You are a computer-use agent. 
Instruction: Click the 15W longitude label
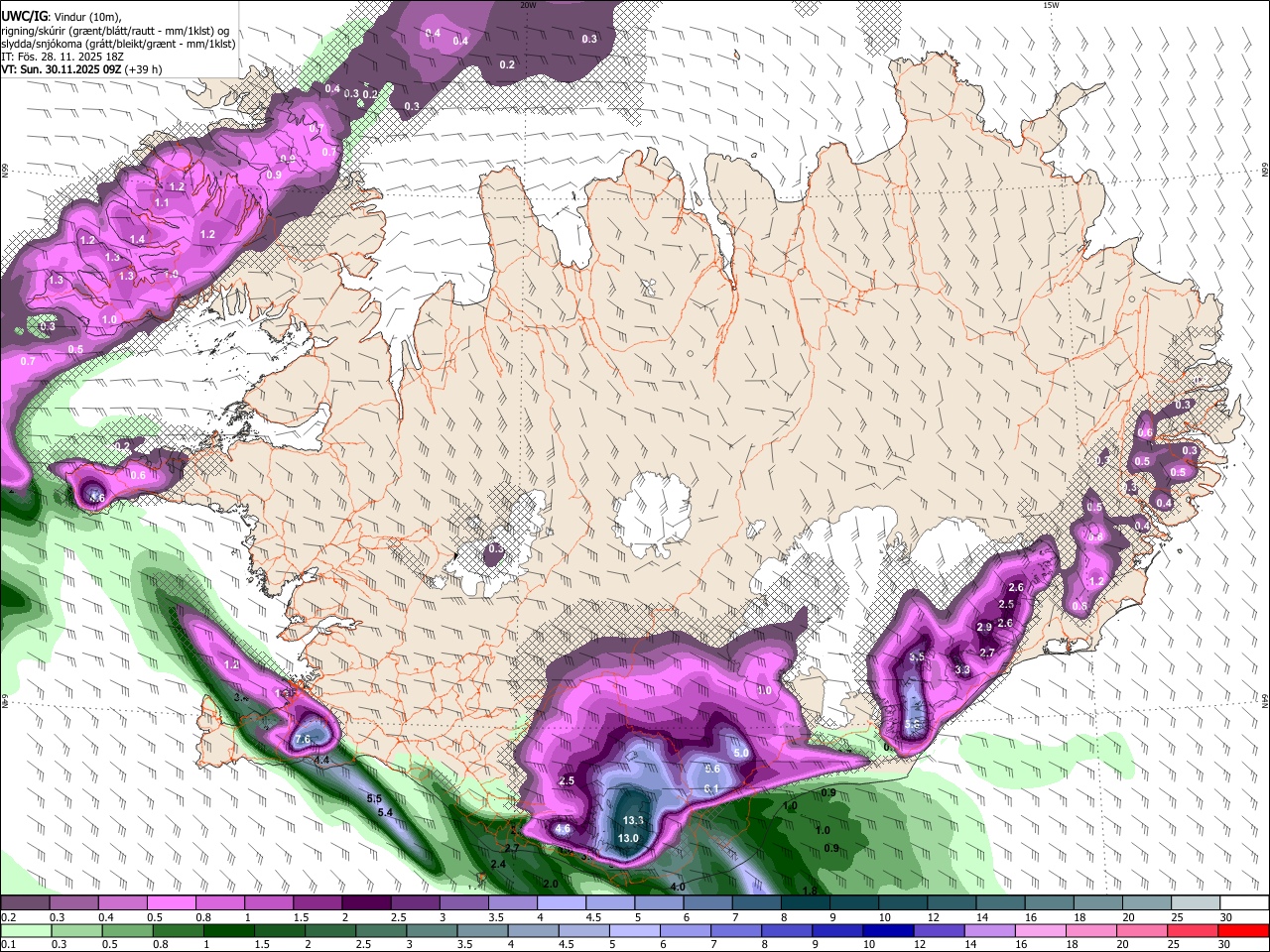tap(1050, 5)
